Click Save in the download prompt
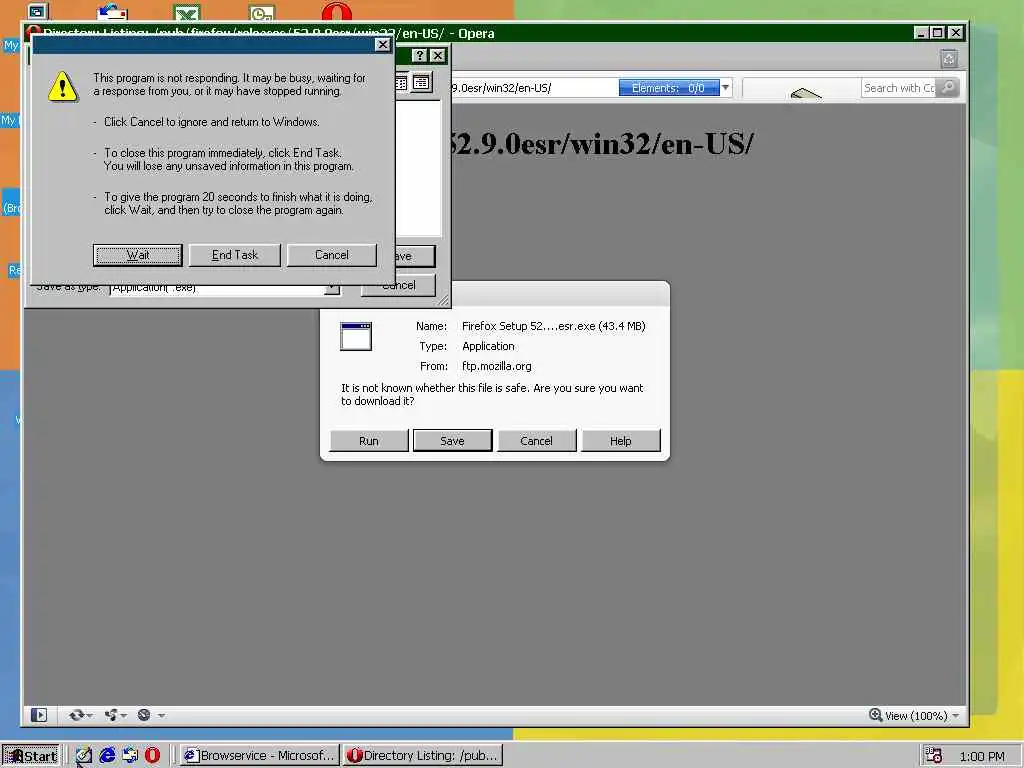Image resolution: width=1024 pixels, height=768 pixels. pos(453,441)
